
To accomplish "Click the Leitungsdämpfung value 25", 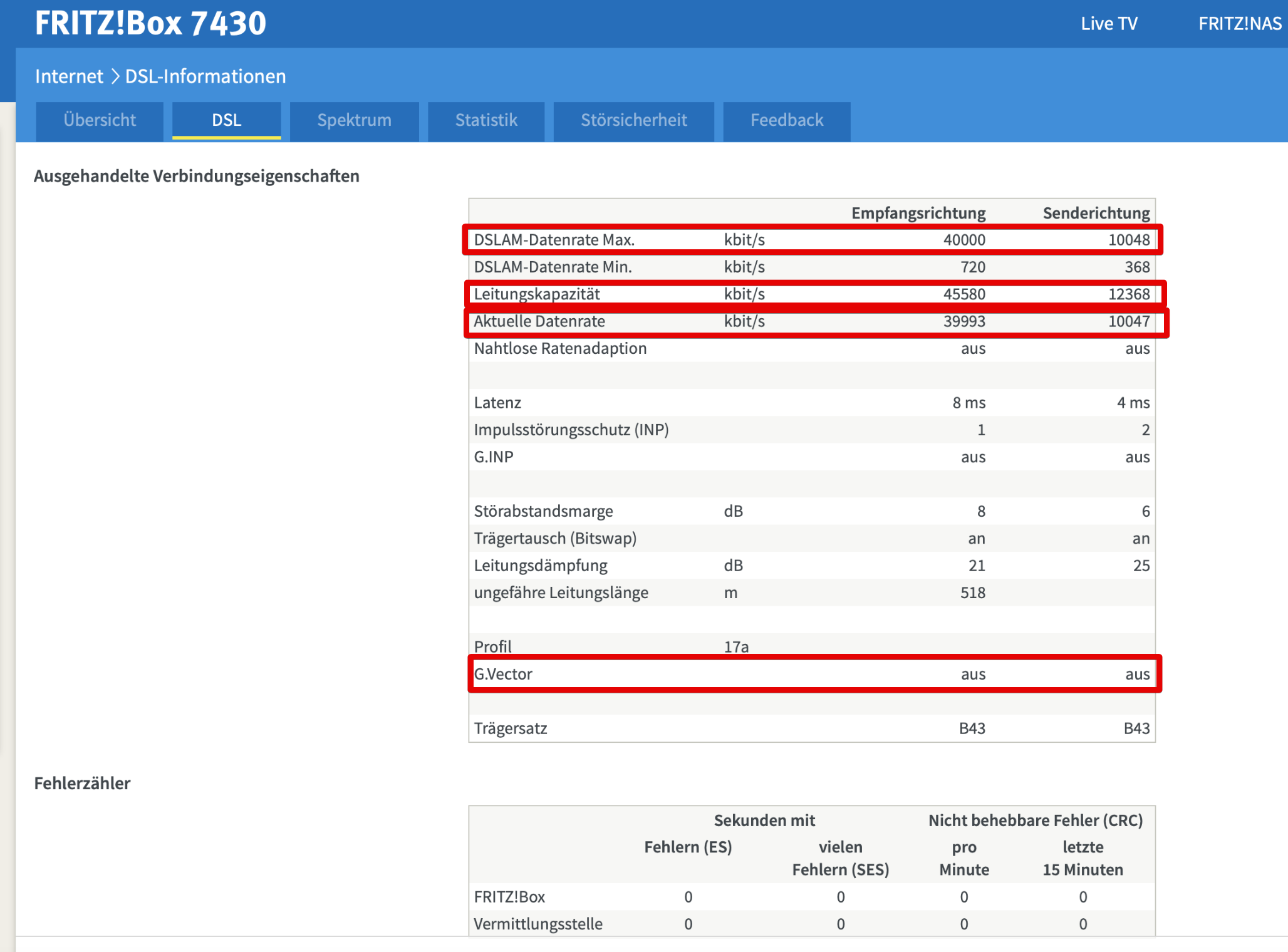I will coord(1141,566).
